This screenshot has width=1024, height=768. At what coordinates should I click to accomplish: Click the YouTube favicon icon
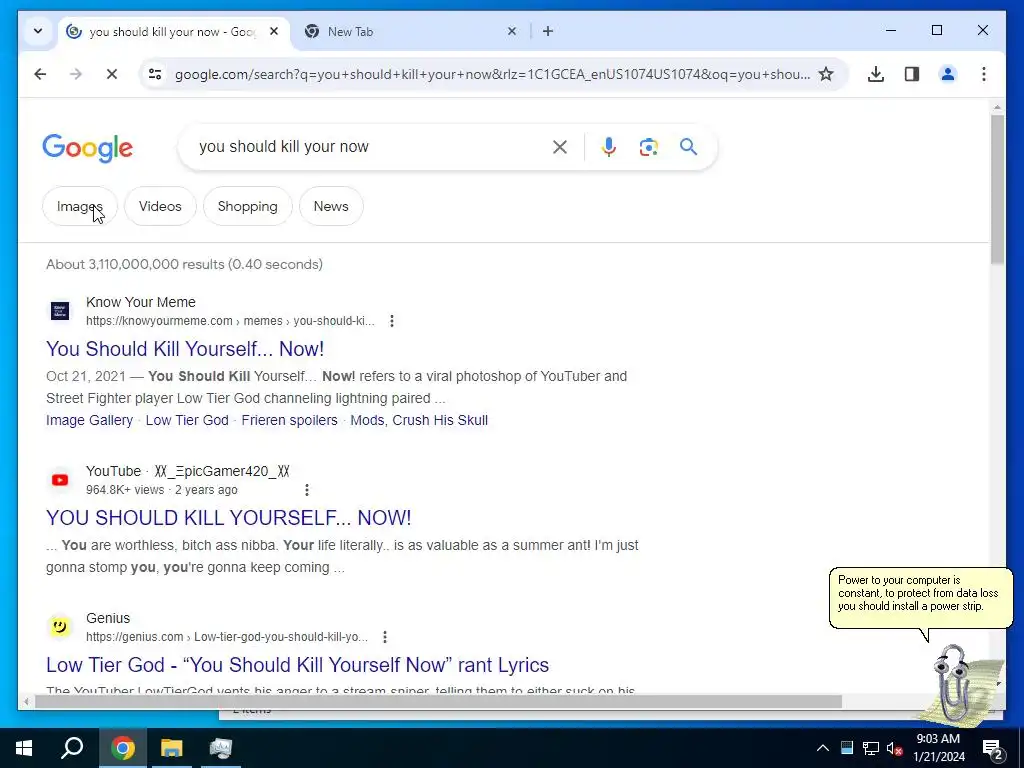click(60, 480)
